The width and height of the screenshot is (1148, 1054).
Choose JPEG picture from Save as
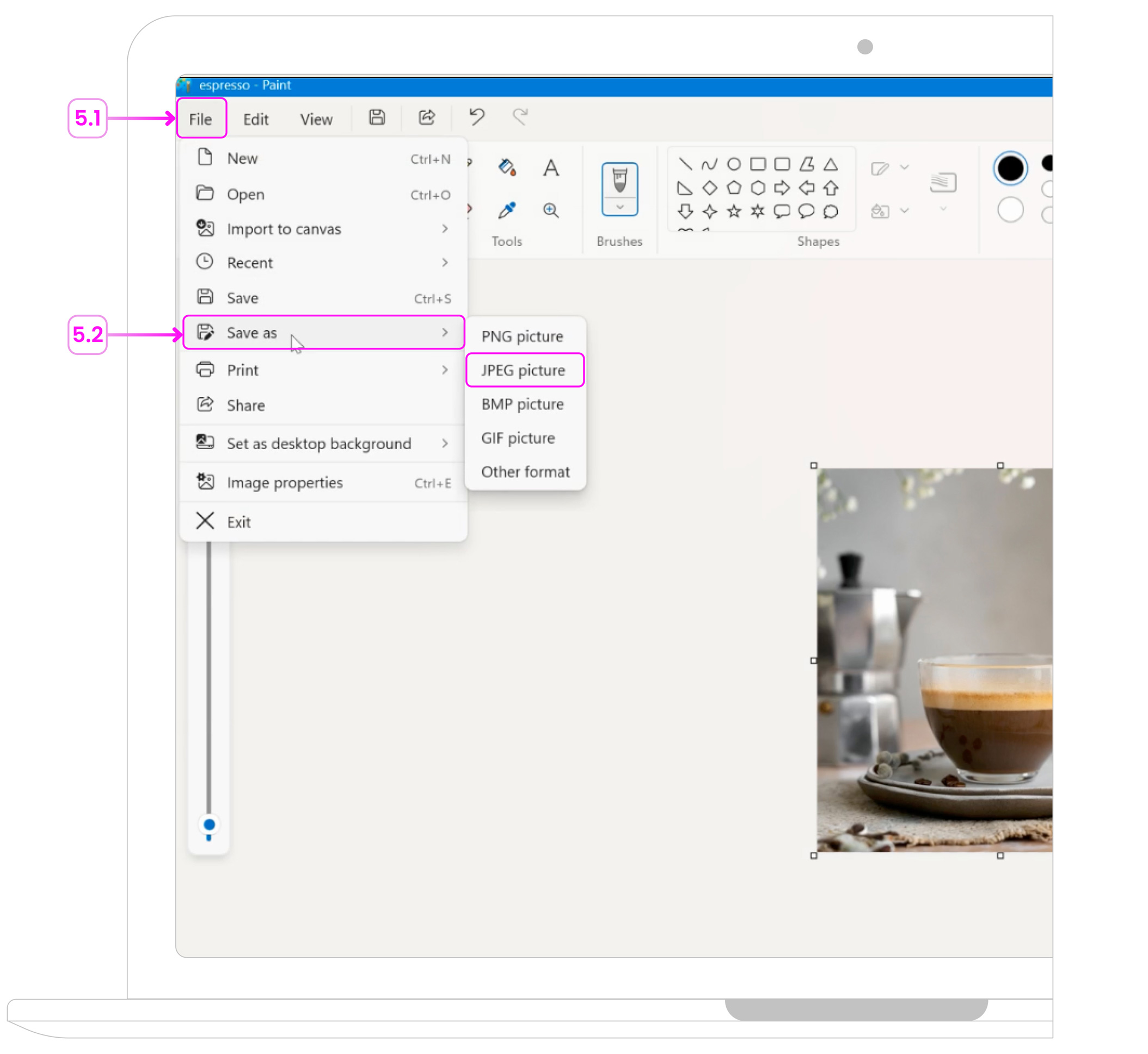pos(524,371)
